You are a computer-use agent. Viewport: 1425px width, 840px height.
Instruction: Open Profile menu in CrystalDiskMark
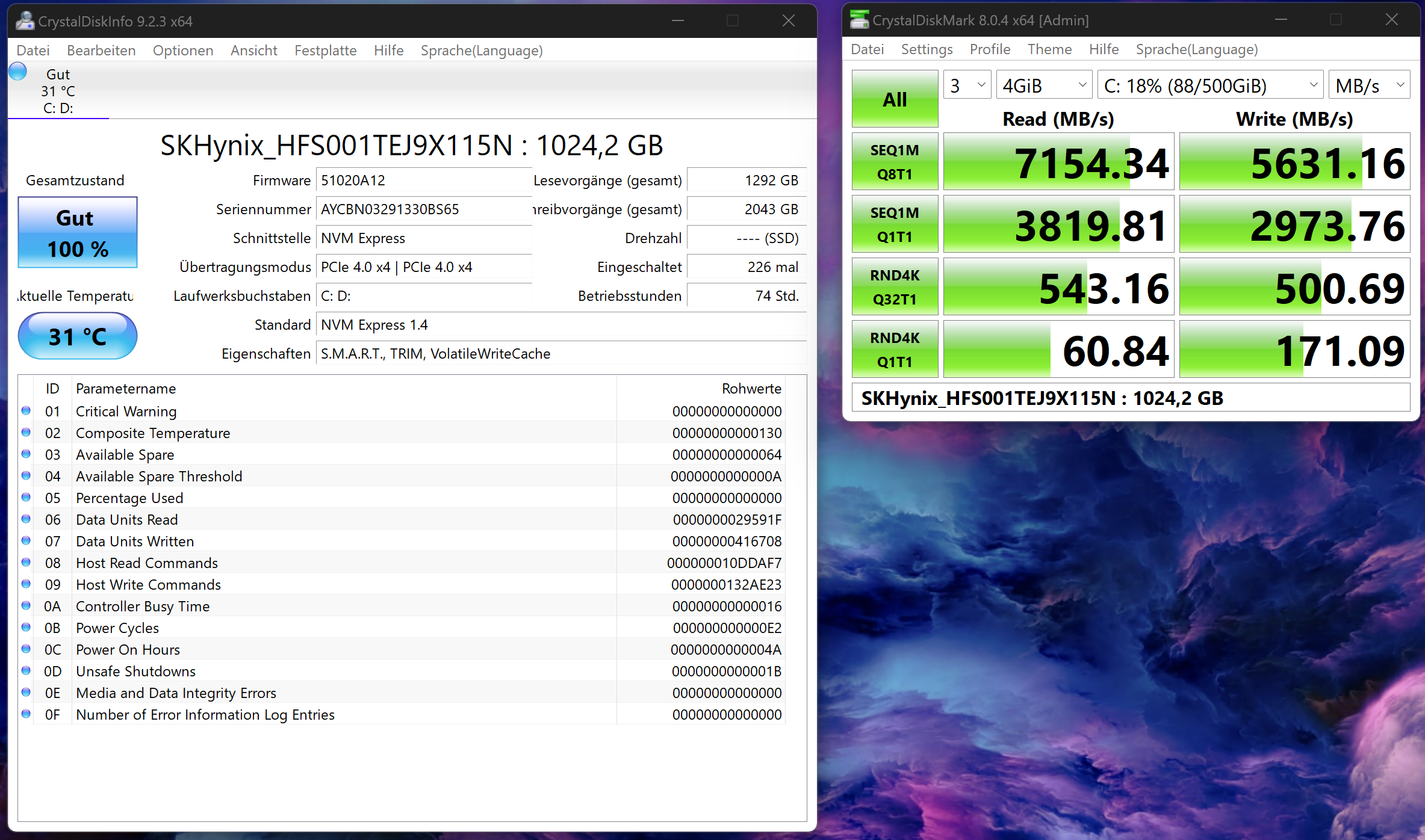tap(990, 49)
